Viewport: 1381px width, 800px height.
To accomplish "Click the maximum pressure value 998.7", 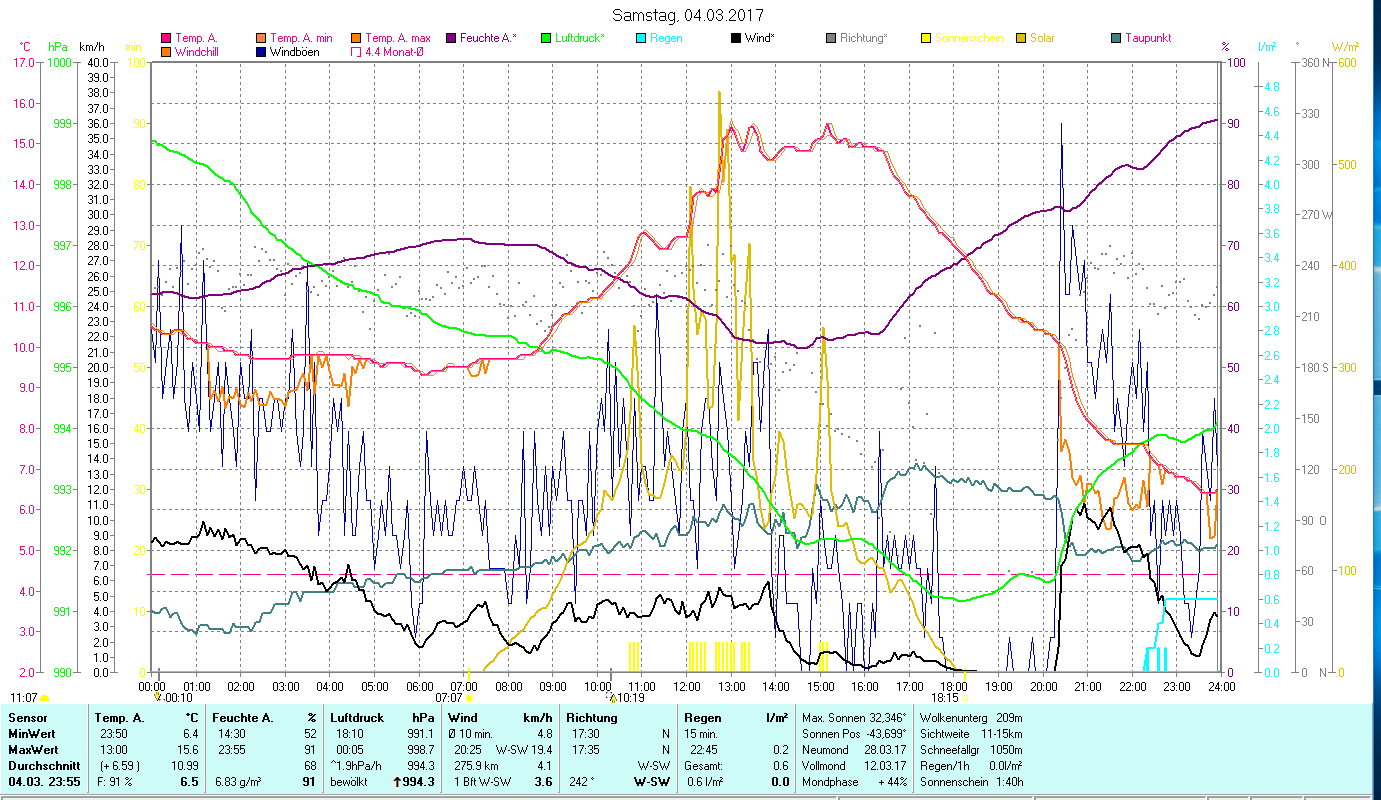I will point(422,750).
